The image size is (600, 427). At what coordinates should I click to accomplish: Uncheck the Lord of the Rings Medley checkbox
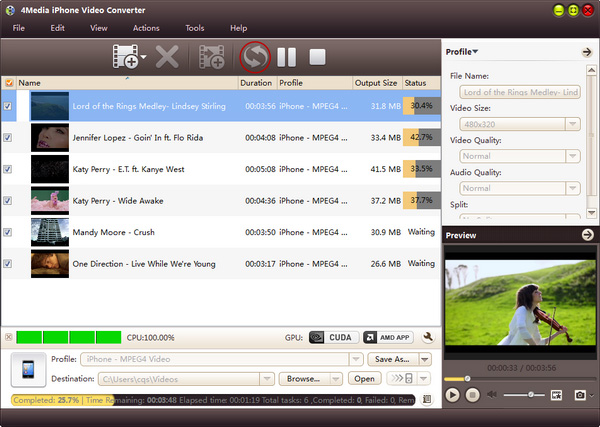coord(9,105)
